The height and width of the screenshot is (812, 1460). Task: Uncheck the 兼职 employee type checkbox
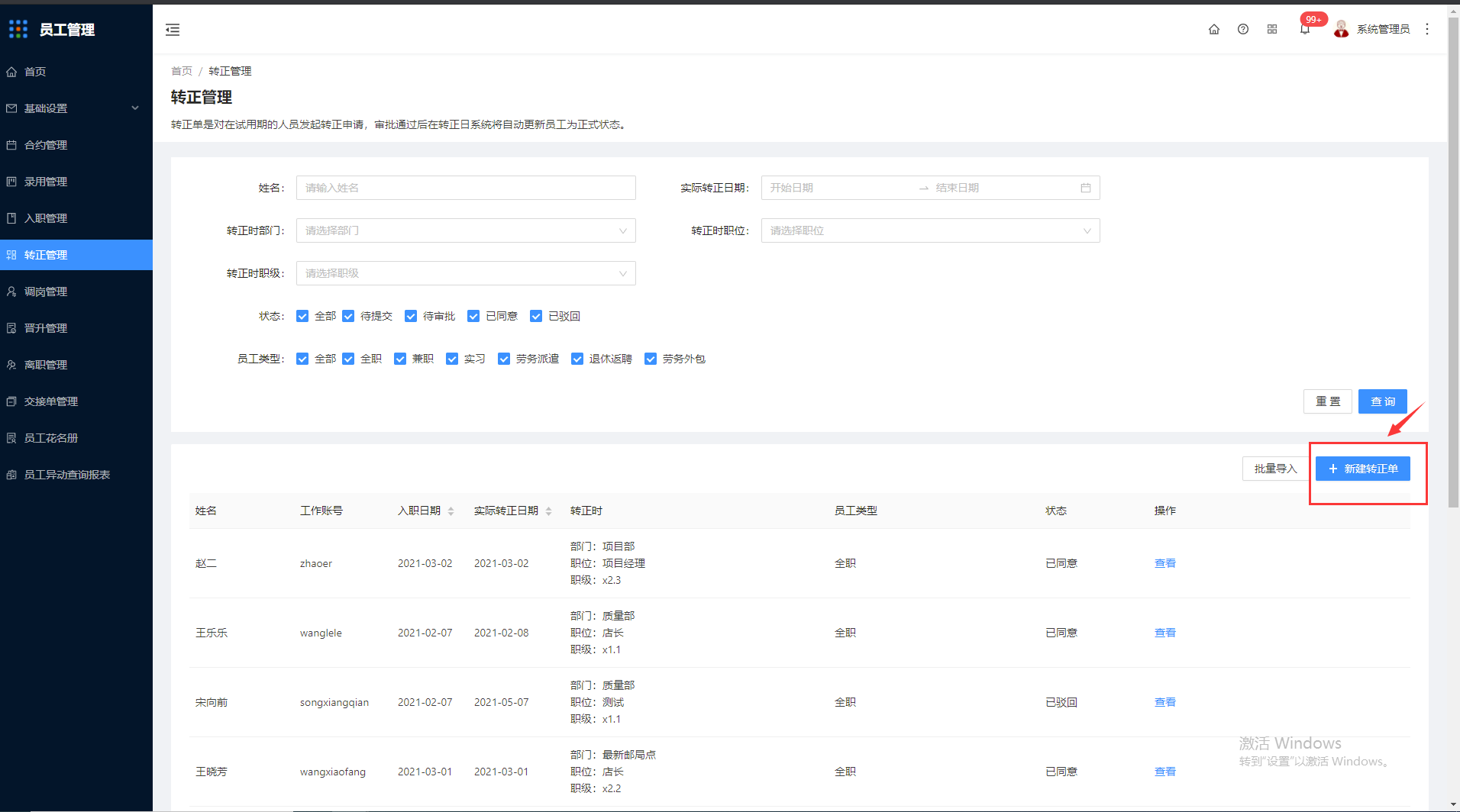pyautogui.click(x=400, y=359)
